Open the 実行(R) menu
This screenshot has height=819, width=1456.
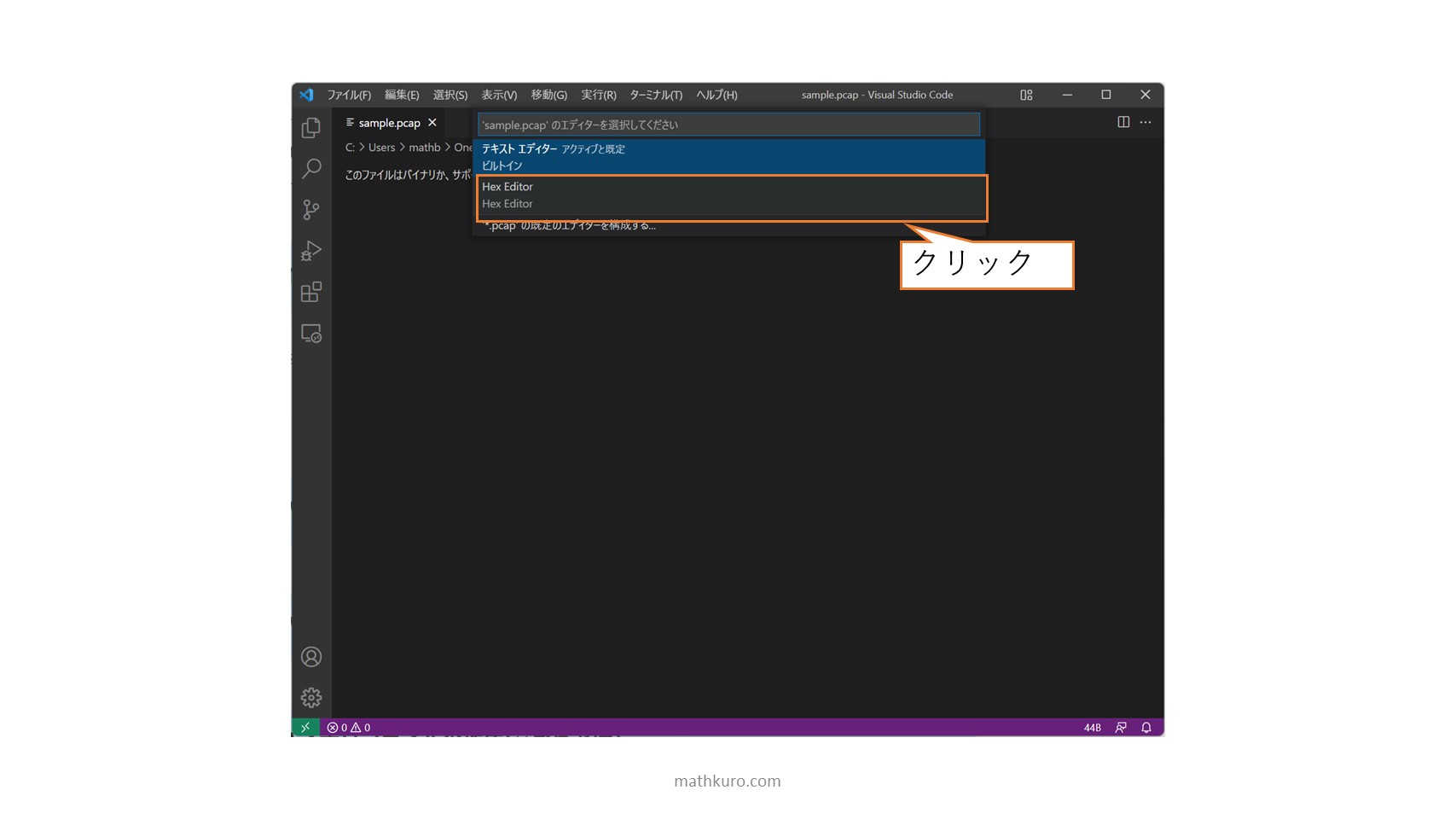pos(599,95)
